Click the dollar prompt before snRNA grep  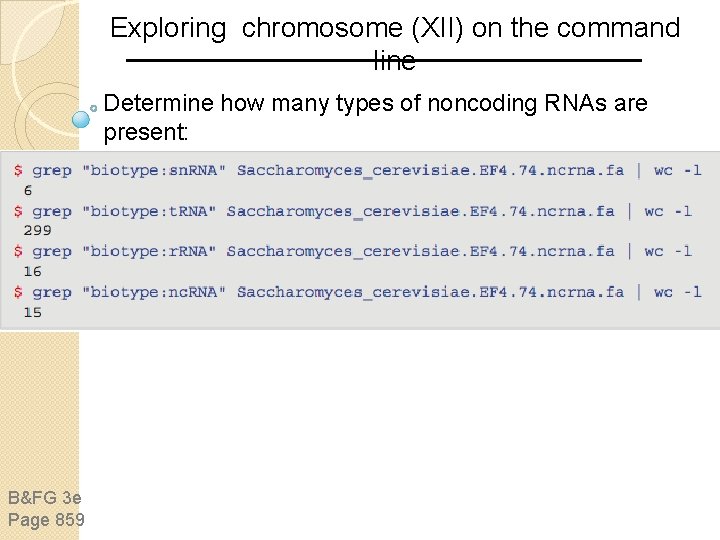click(18, 170)
